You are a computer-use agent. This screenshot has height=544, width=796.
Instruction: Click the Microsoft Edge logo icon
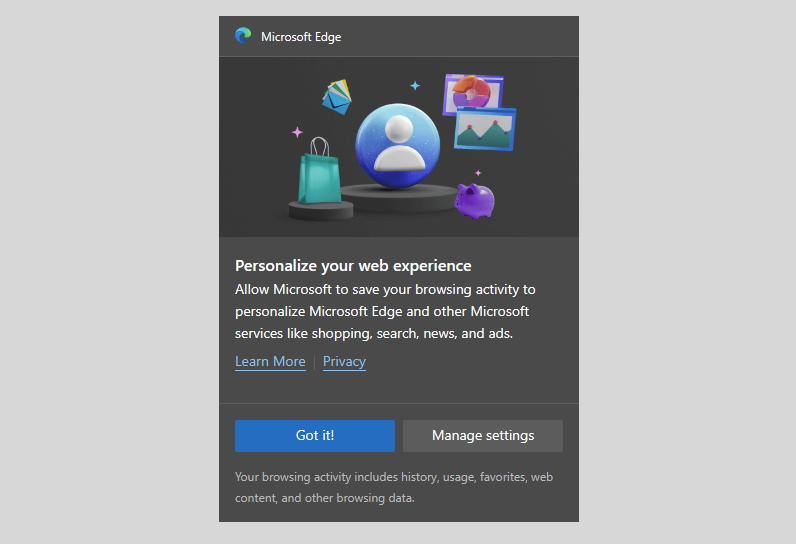pyautogui.click(x=243, y=36)
